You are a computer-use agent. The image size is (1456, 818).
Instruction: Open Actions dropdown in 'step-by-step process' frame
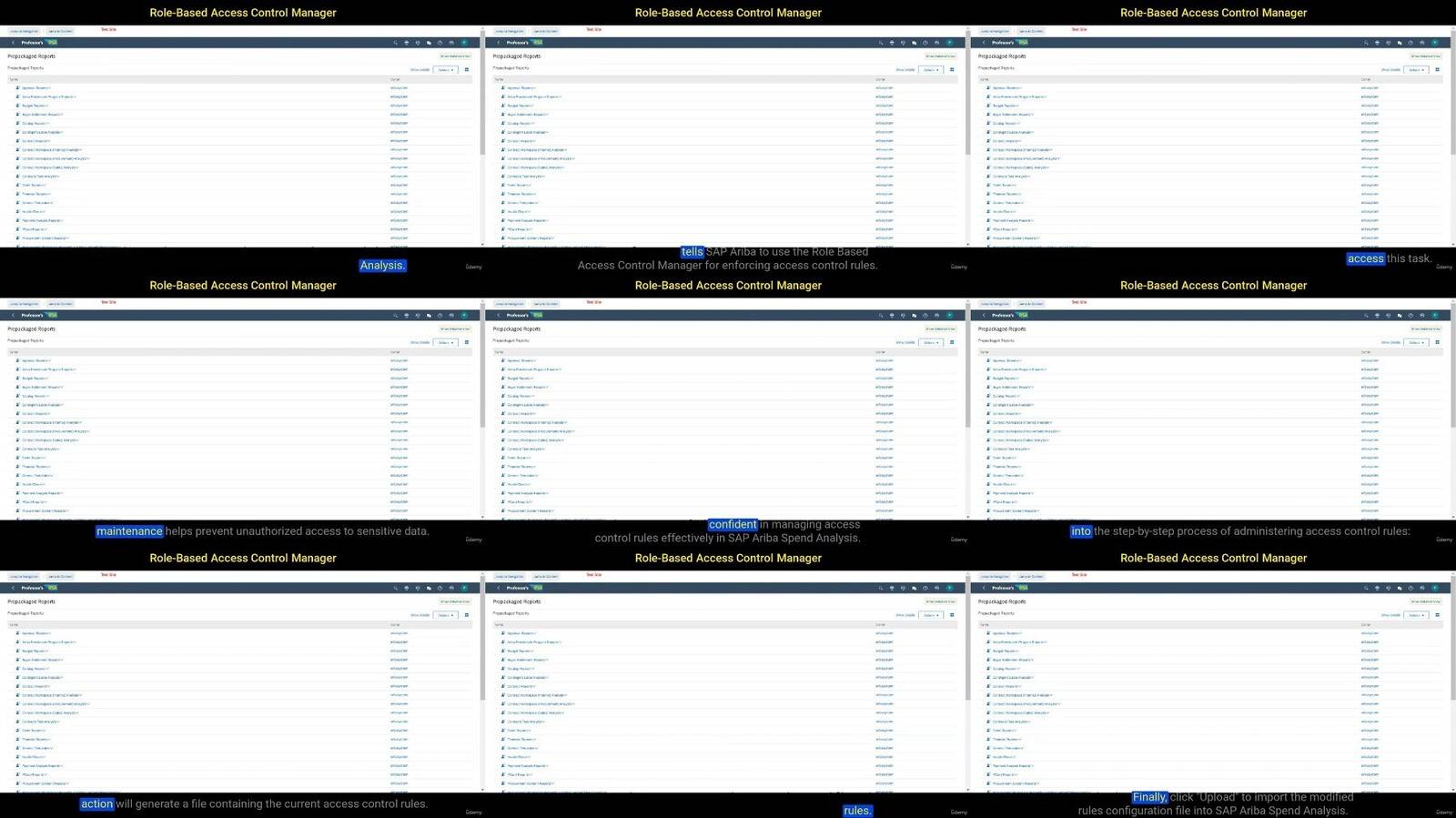click(1416, 342)
